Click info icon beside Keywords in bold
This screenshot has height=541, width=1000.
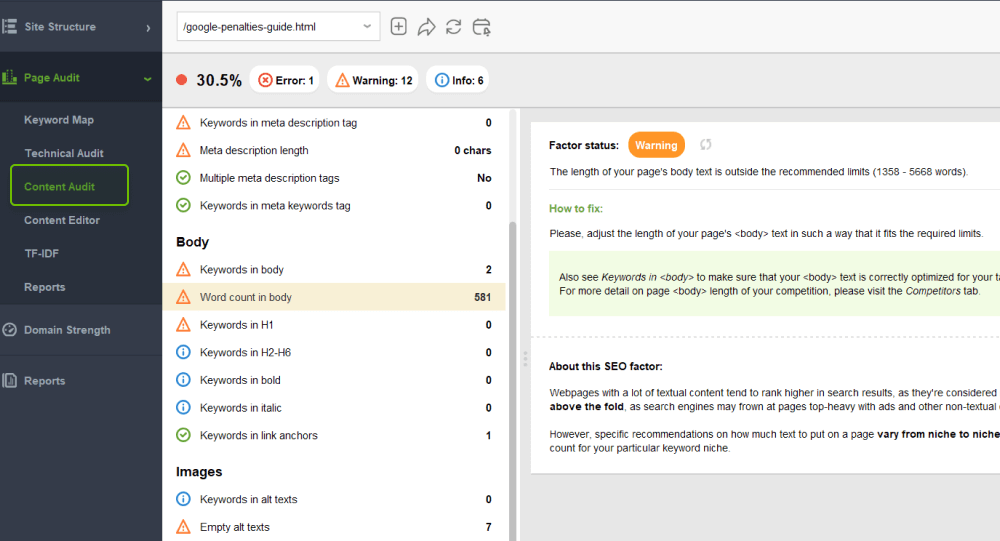(183, 380)
